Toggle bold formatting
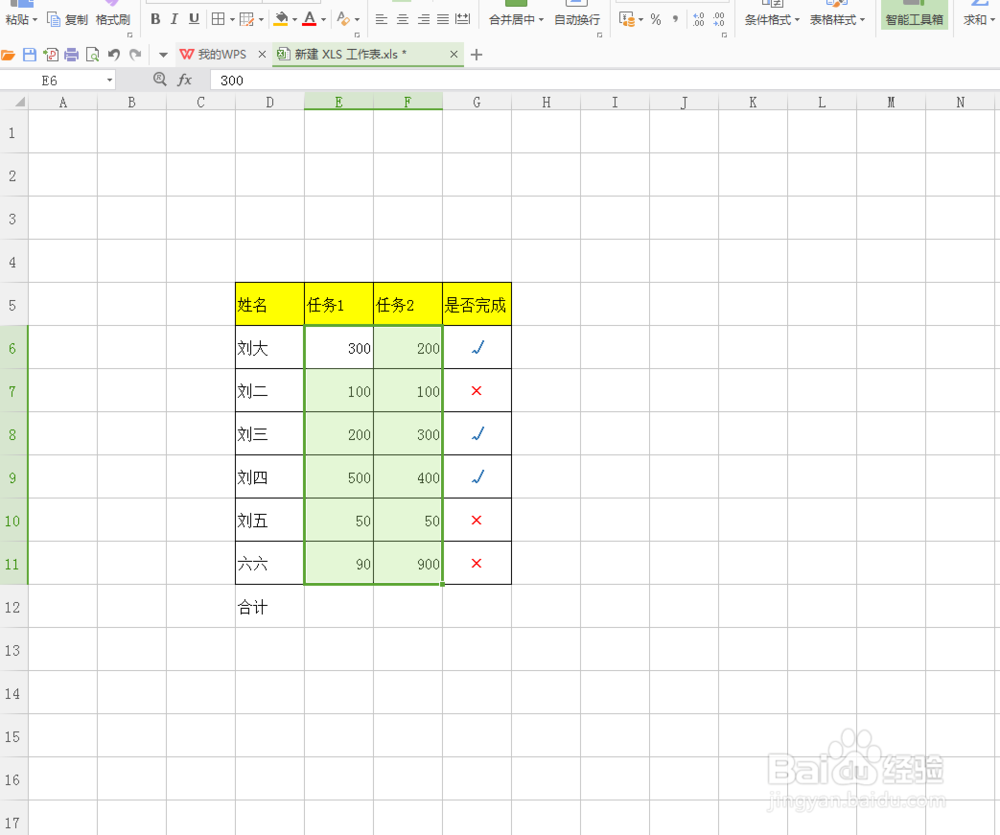Image resolution: width=1000 pixels, height=835 pixels. tap(155, 19)
